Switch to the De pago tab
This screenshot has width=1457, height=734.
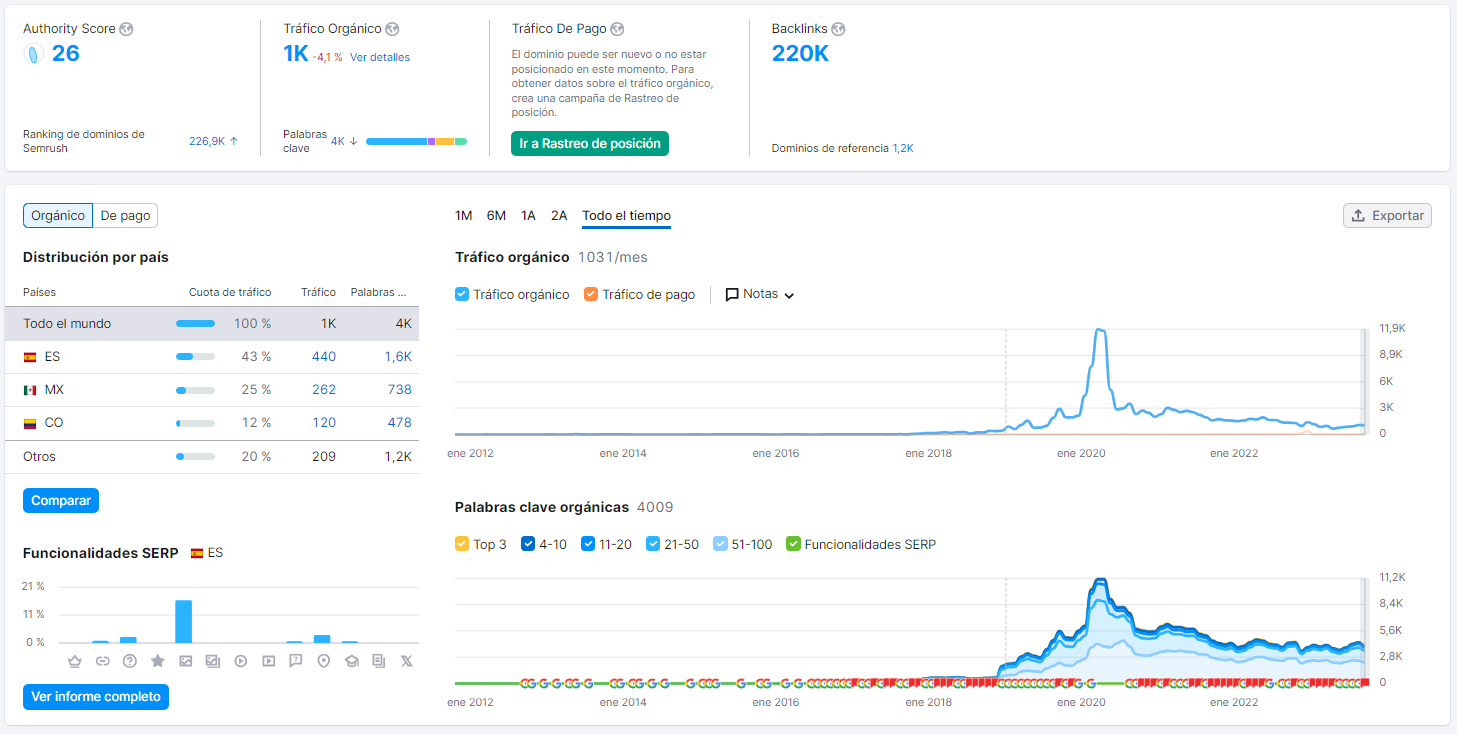(x=125, y=215)
